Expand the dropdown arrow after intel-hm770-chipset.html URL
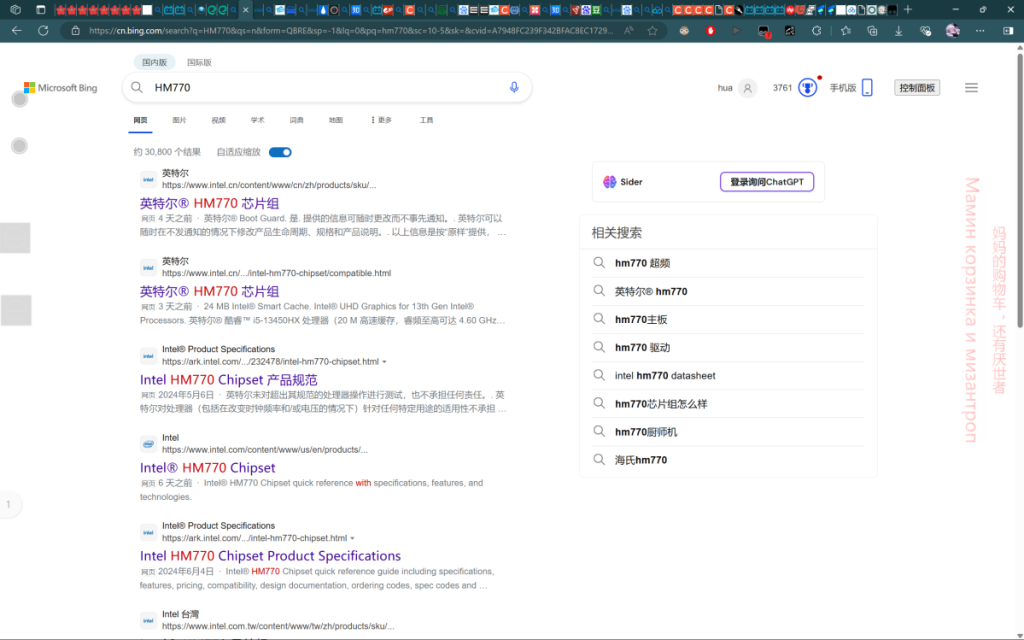The width and height of the screenshot is (1024, 640). tap(353, 538)
